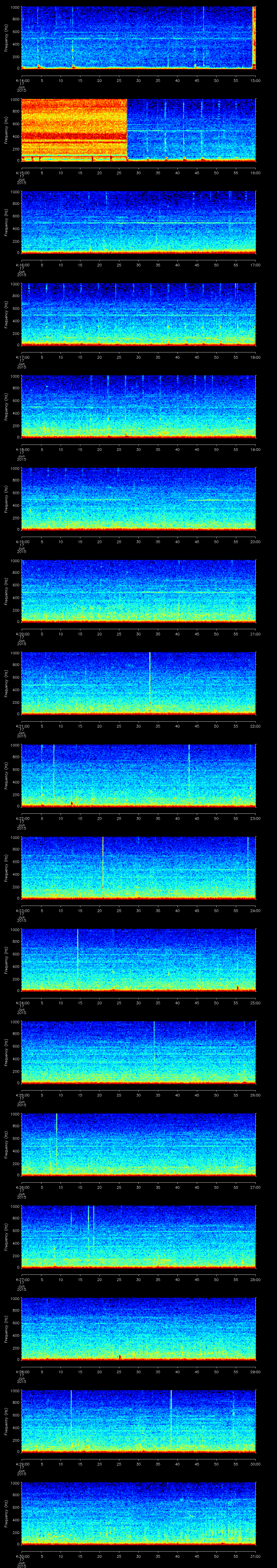277x1568 pixels.
Task: Open the spectrogram starting at 4:14:00
Action: (x=138, y=38)
